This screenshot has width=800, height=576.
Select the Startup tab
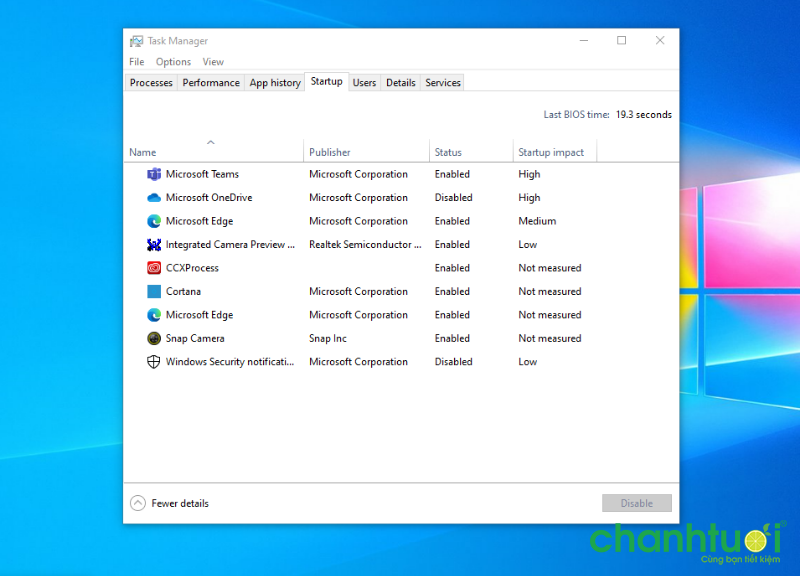coord(327,82)
